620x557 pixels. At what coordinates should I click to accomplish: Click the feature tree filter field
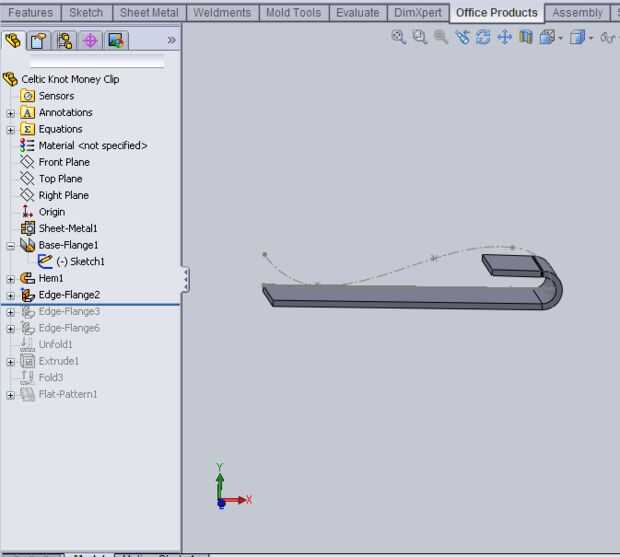97,62
